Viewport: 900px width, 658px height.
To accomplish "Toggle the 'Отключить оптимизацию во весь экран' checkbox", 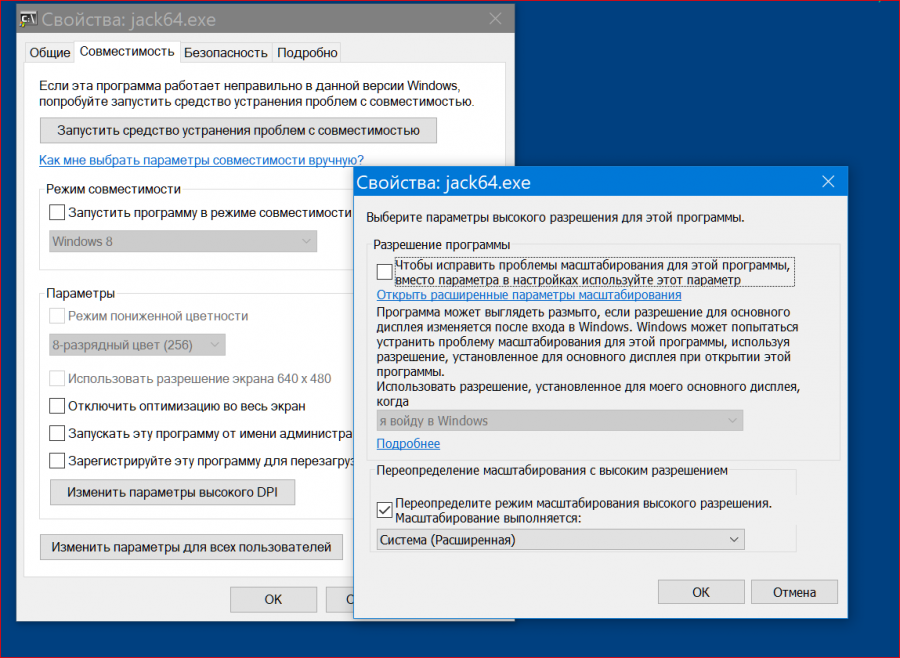I will (x=57, y=406).
